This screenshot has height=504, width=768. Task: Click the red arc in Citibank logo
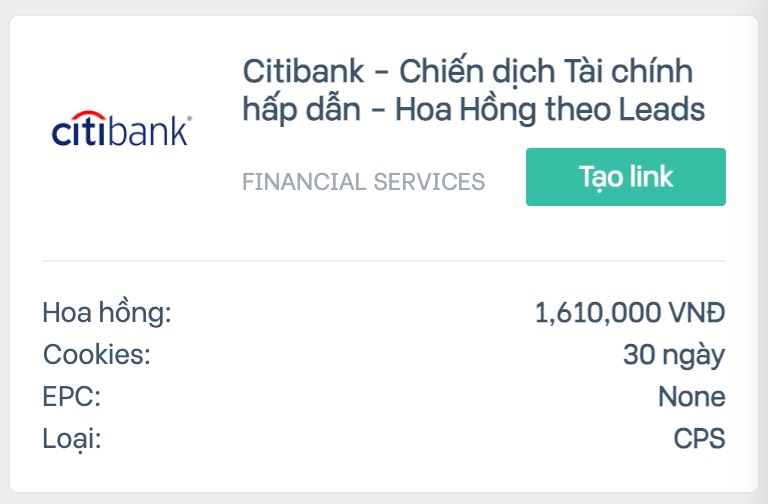[x=88, y=116]
